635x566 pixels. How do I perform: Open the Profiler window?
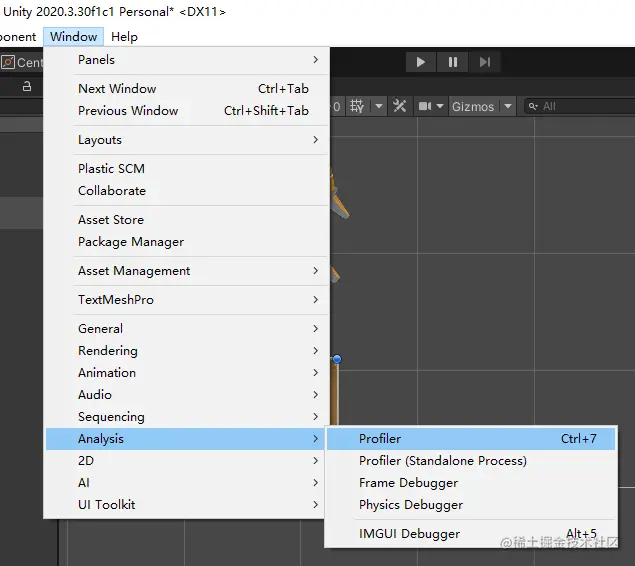coord(471,439)
